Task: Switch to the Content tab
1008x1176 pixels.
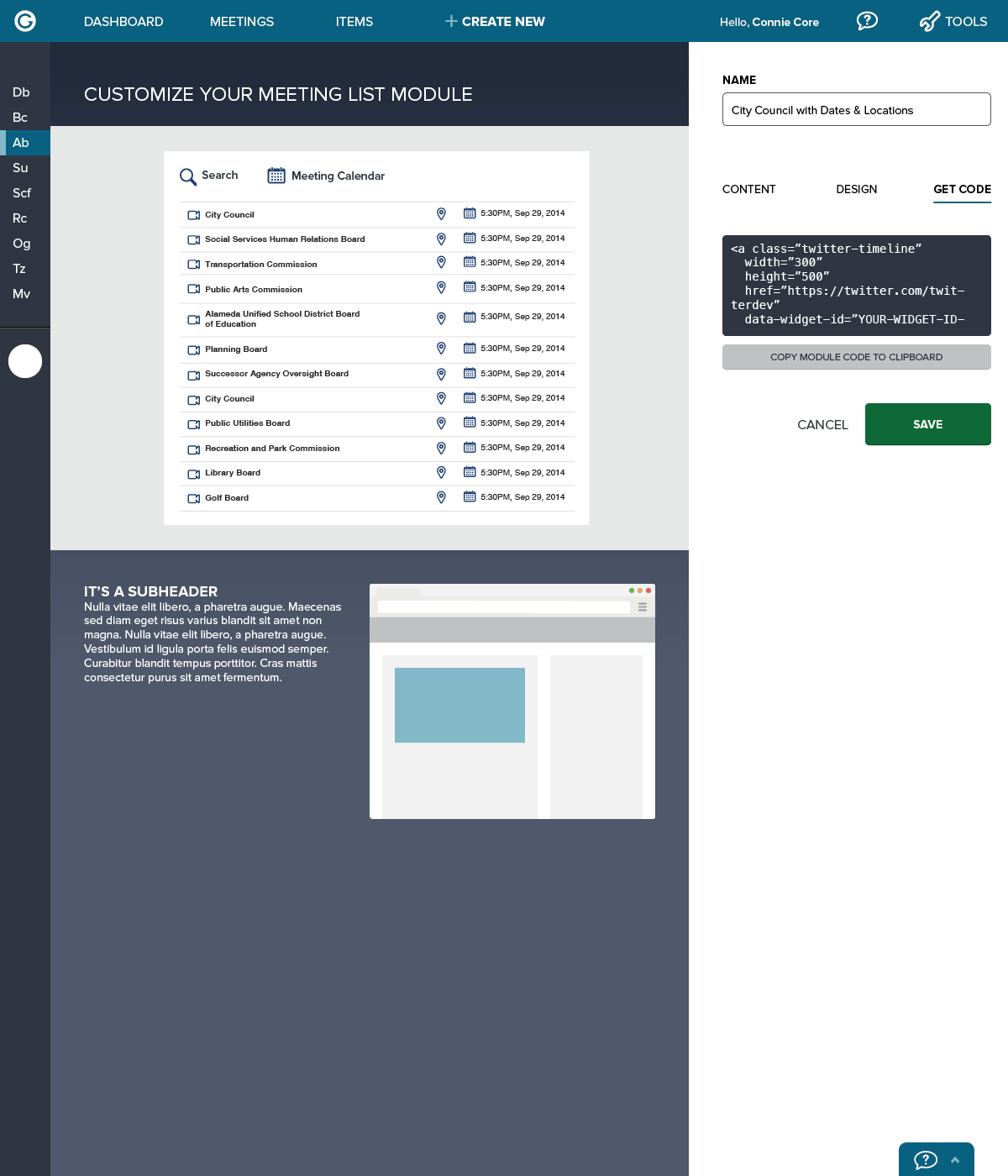Action: (749, 189)
